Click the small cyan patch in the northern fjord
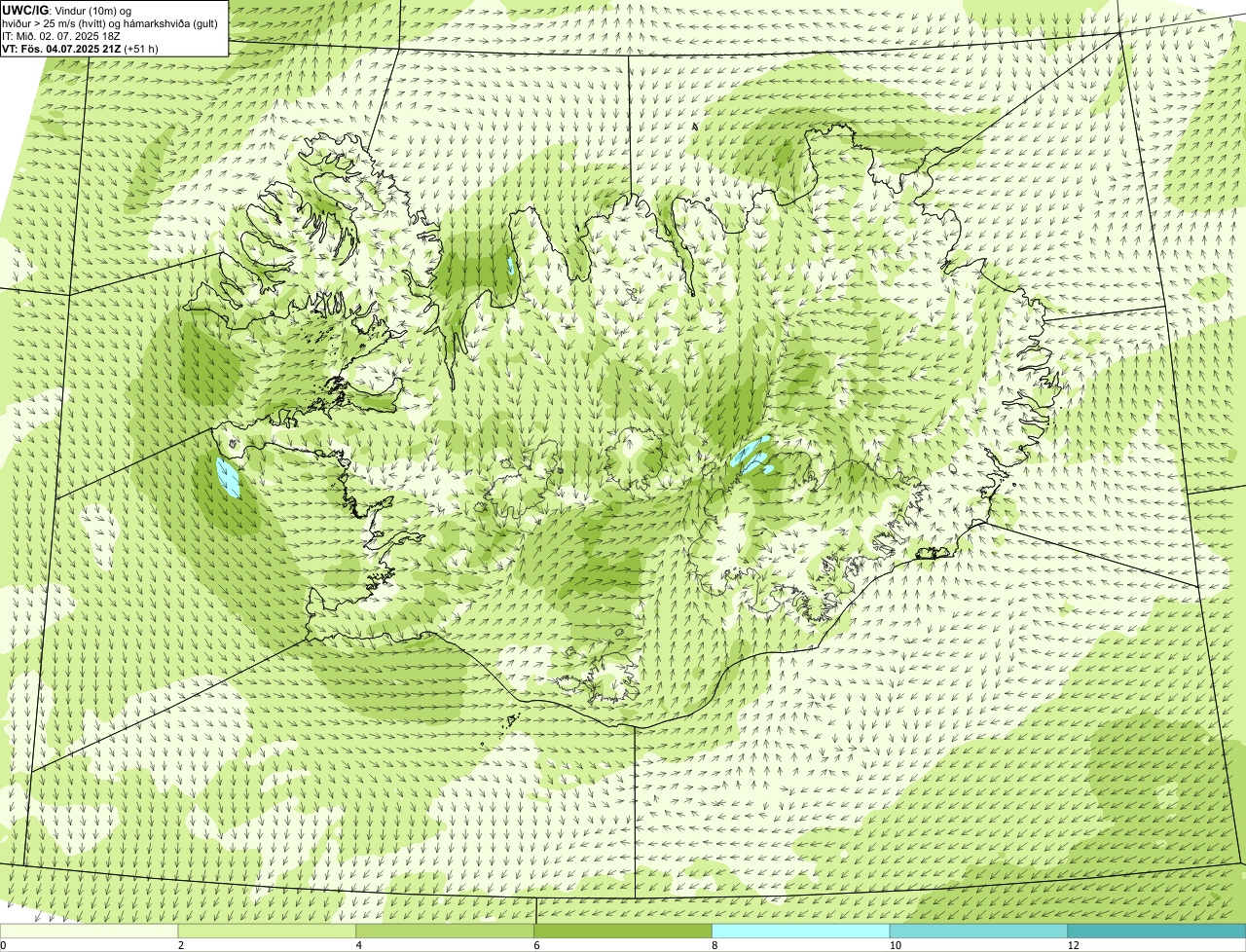 pos(511,266)
